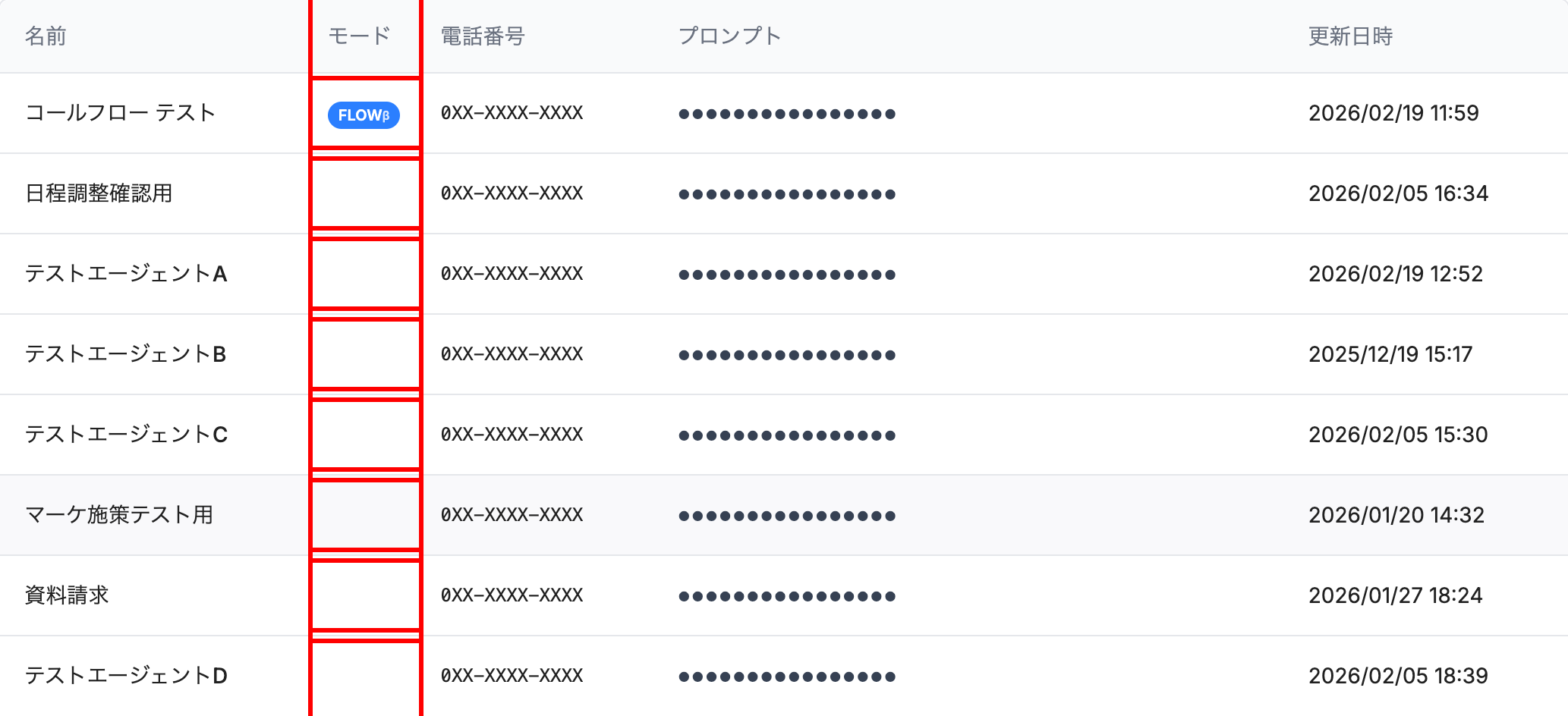Click the FLOWβ mode badge
1568x716 pixels.
pos(364,115)
